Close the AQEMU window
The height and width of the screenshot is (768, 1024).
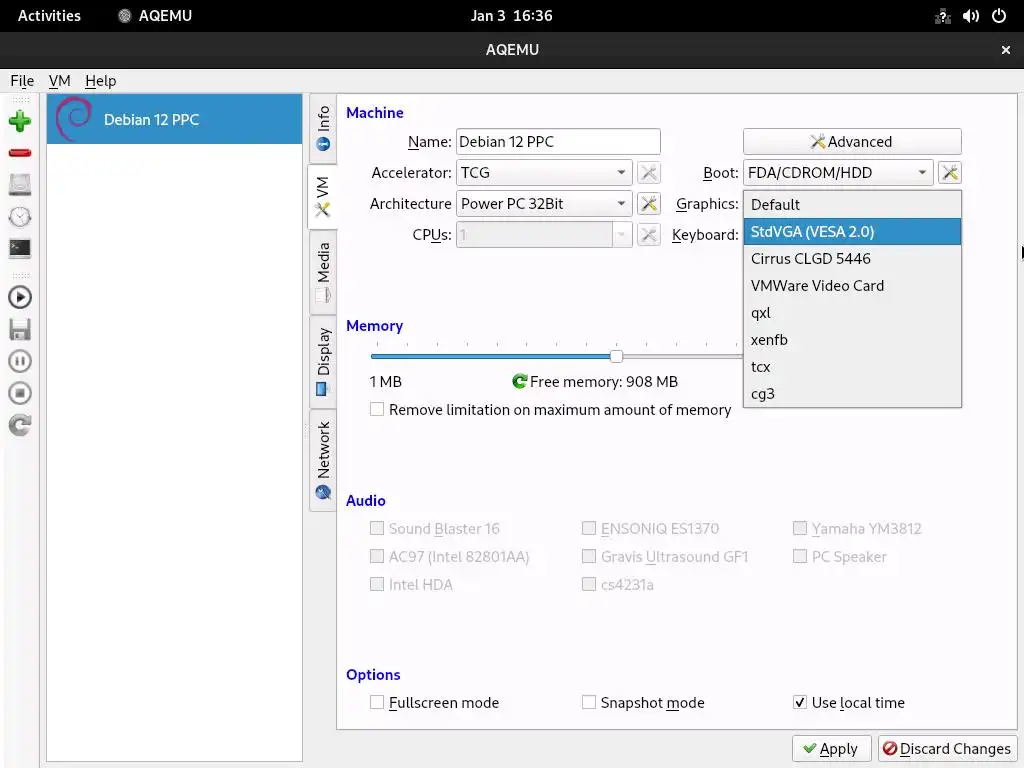[1006, 50]
